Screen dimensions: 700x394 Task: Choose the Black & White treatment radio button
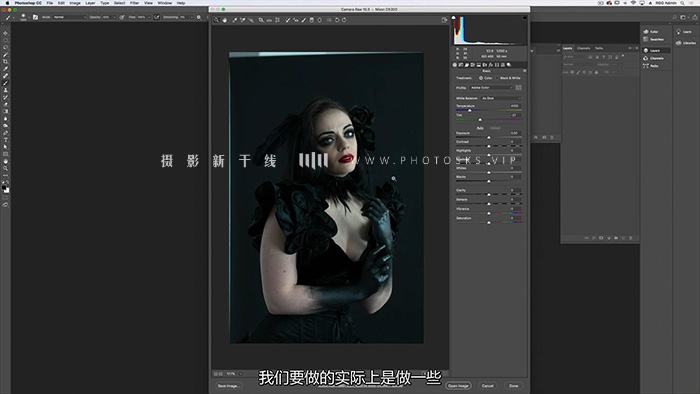[x=497, y=78]
